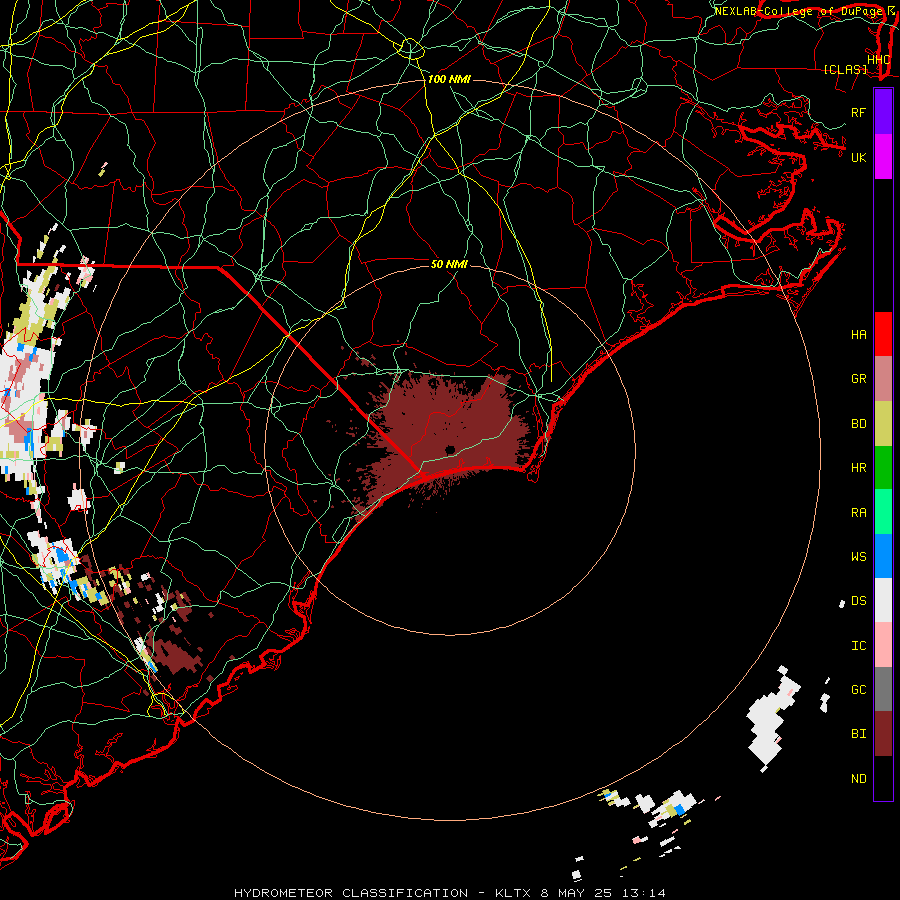The width and height of the screenshot is (900, 900).
Task: Click the BD legend label
Action: tap(859, 424)
